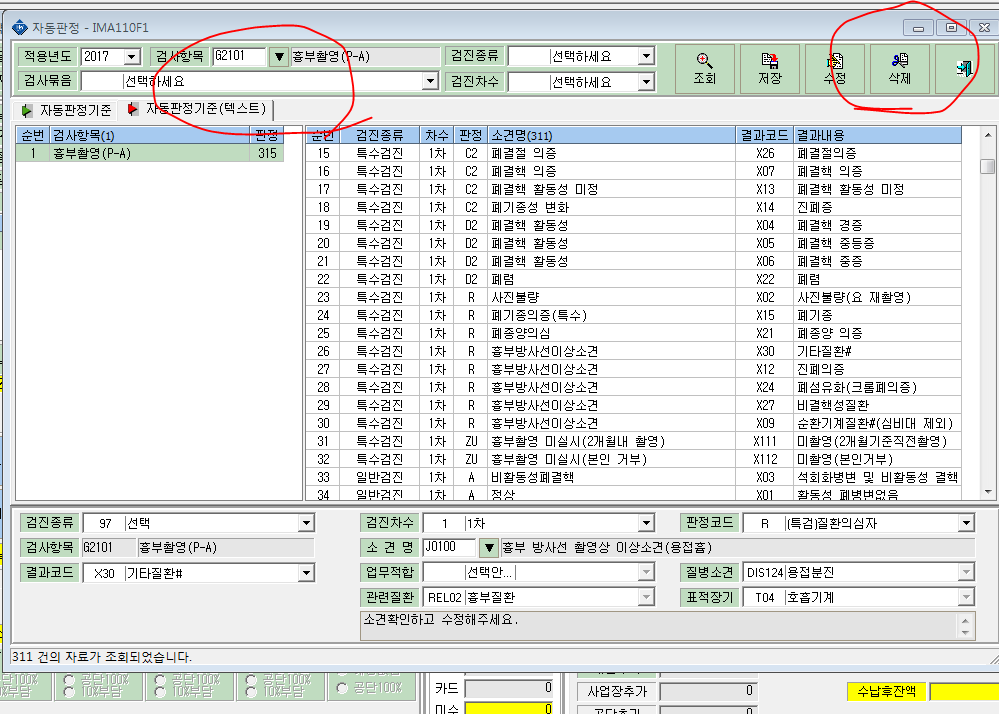Screen dimensions: 999x714
Task: Click the lookup arrow beside J0100 소견명
Action: (x=489, y=547)
